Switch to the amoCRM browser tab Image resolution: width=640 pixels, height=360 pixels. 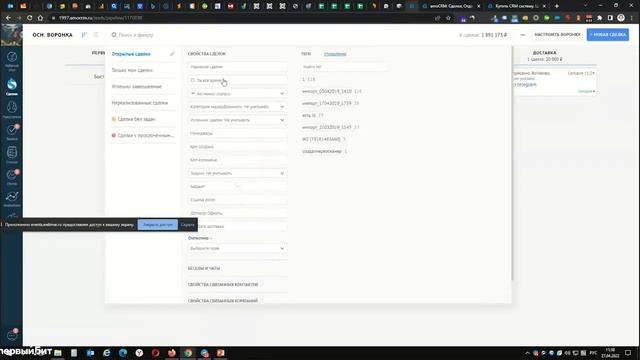click(451, 6)
